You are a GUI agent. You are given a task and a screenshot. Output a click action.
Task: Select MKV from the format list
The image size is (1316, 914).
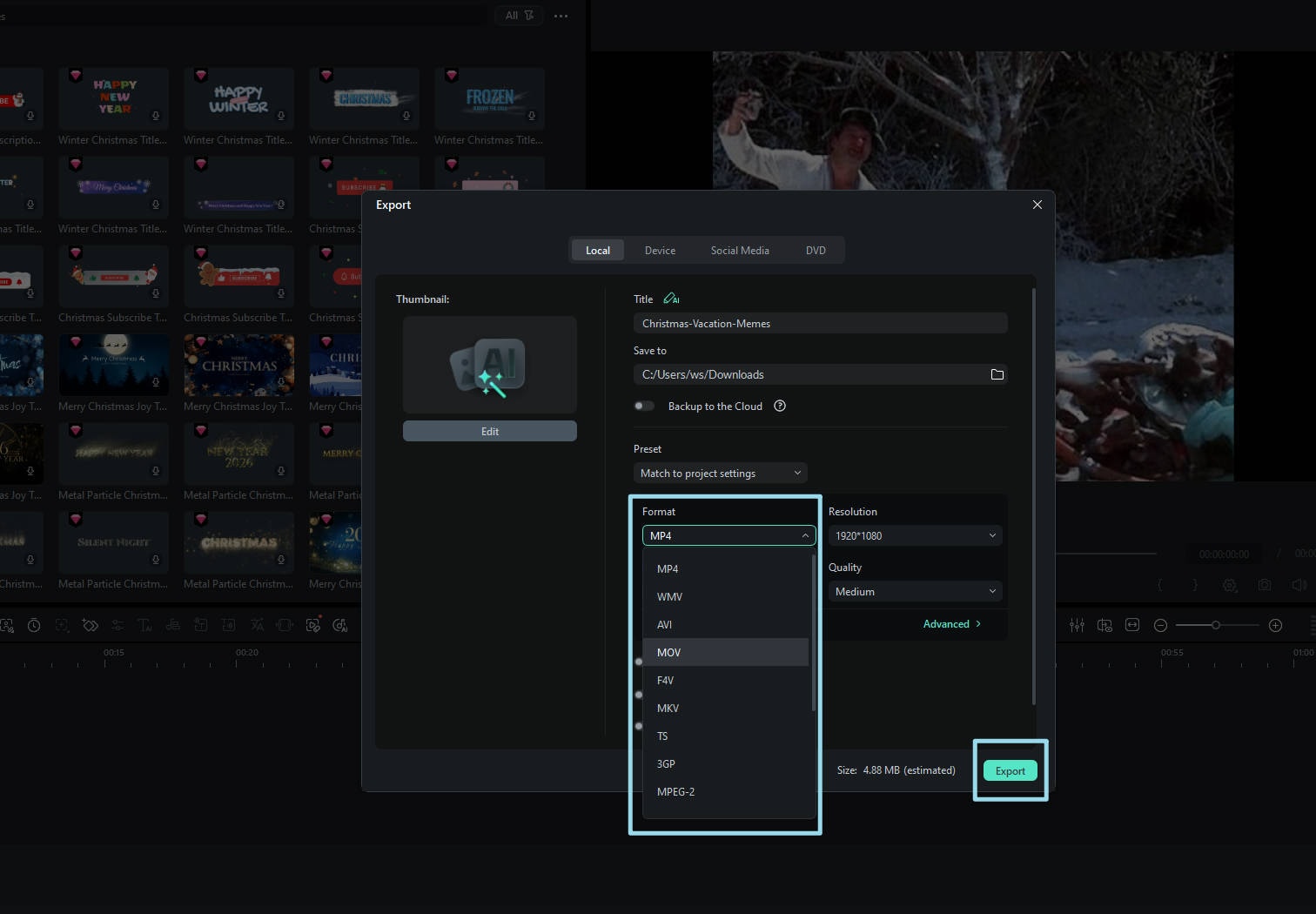(x=726, y=708)
